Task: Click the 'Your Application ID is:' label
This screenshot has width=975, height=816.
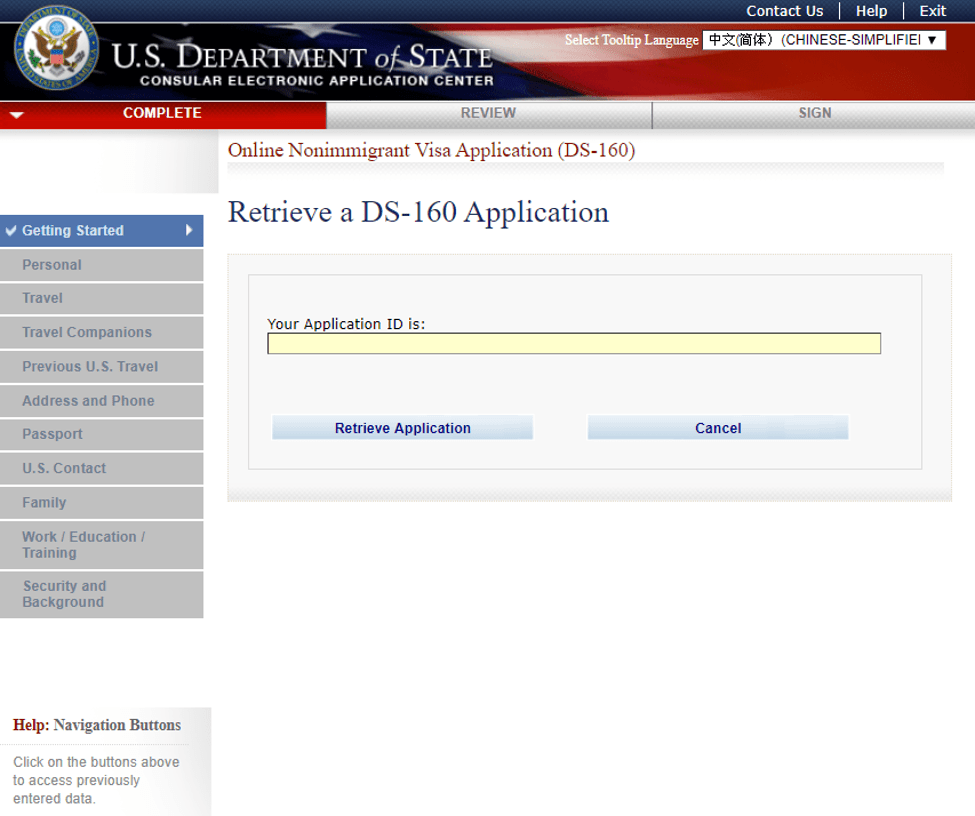Action: (346, 324)
